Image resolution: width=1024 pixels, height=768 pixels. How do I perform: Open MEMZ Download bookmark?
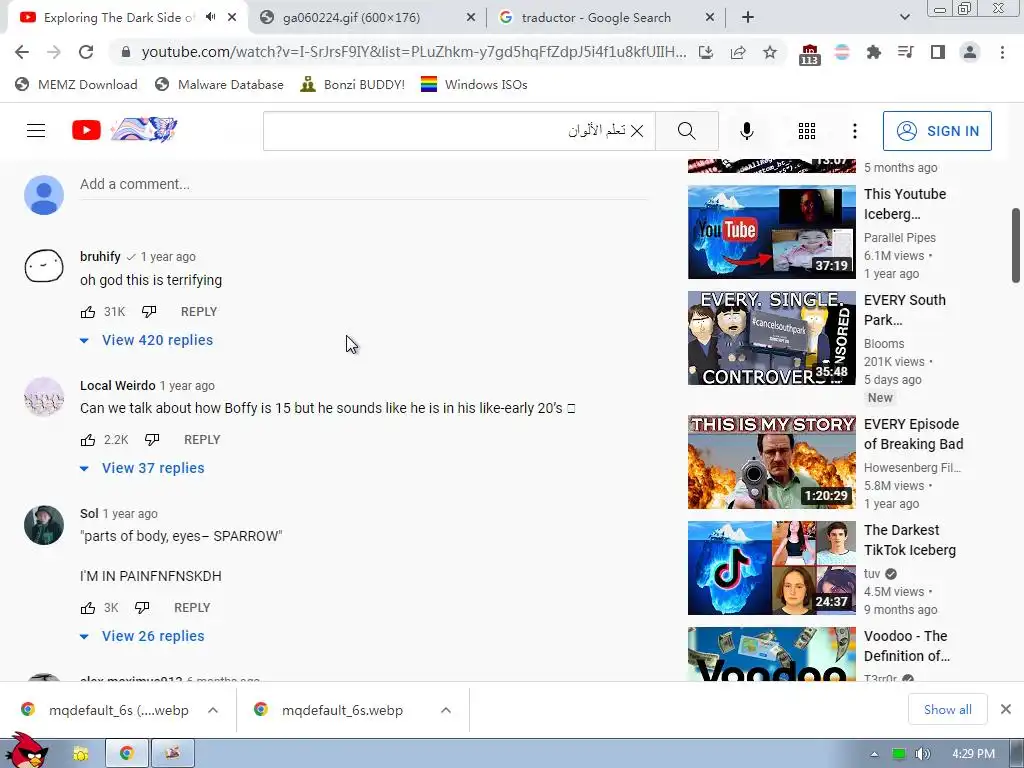tap(76, 84)
